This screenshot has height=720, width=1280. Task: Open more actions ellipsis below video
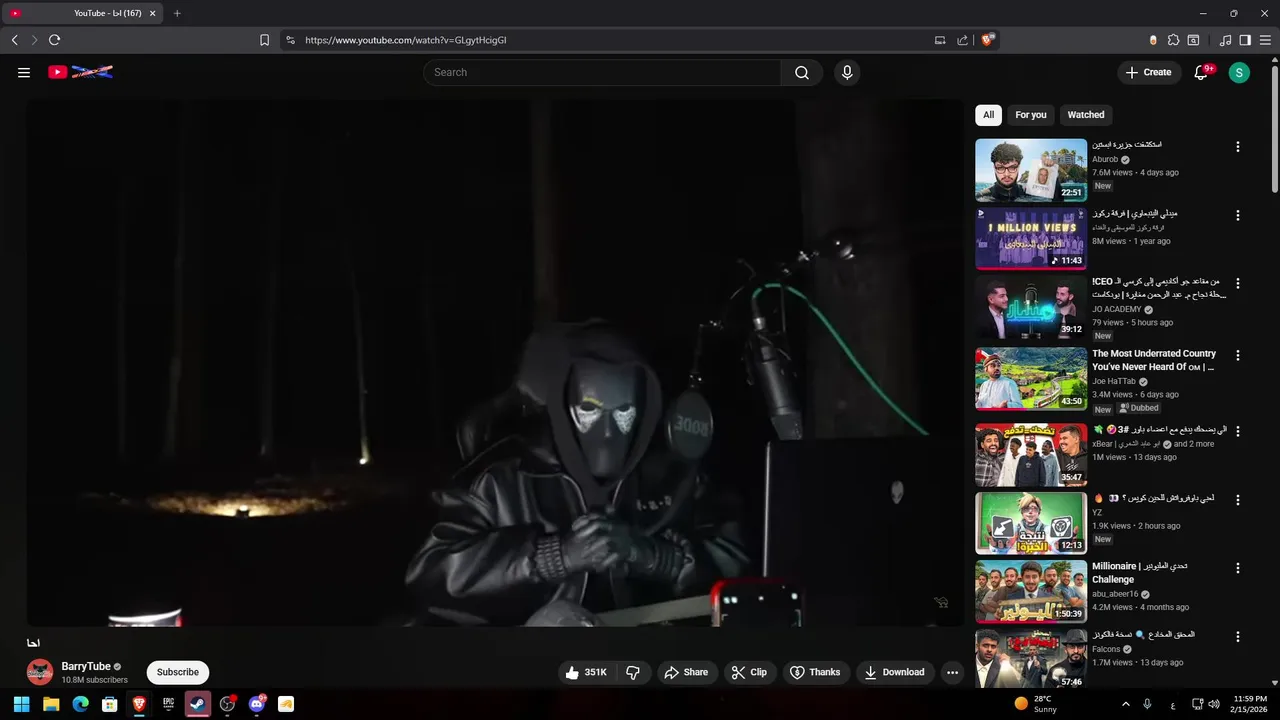pyautogui.click(x=952, y=672)
